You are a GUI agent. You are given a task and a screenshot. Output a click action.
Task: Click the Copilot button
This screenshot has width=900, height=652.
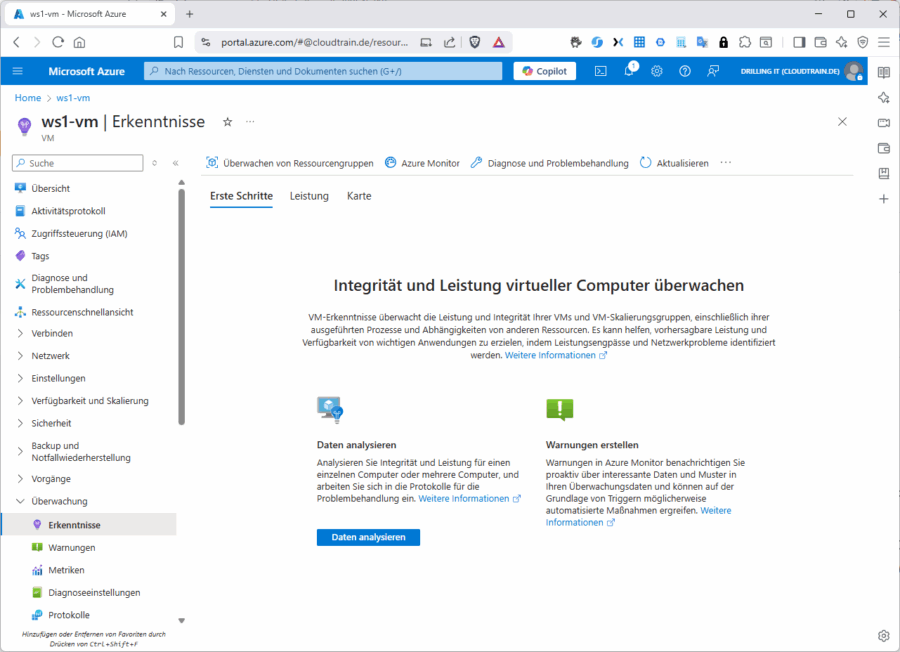point(544,71)
